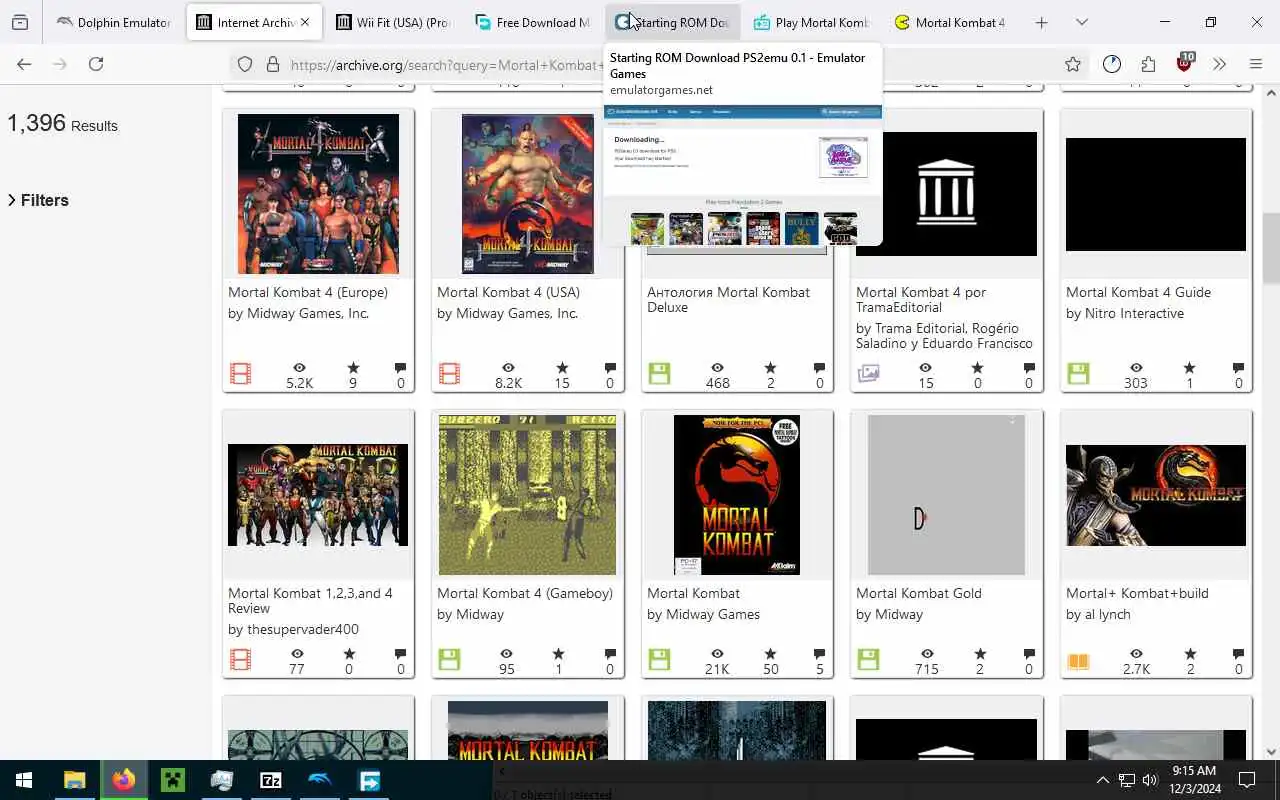Click the "1,396 Results" count text
The height and width of the screenshot is (800, 1280).
tap(62, 124)
